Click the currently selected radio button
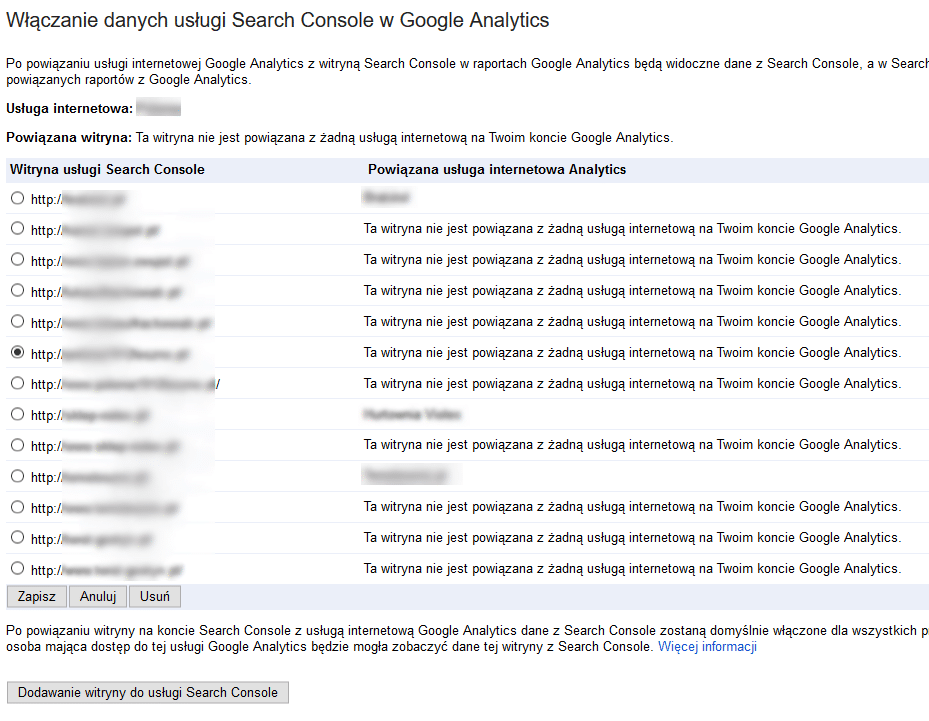Screen dimensions: 929x721 [x=18, y=352]
